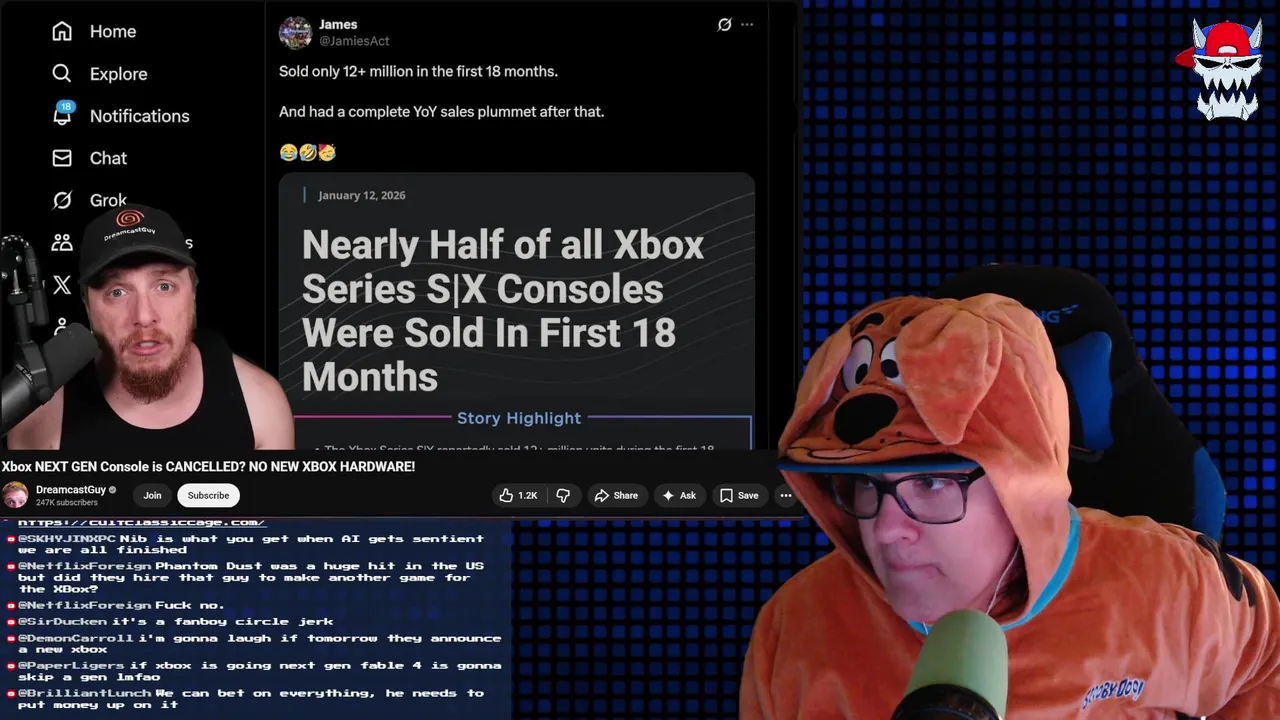Image resolution: width=1280 pixels, height=720 pixels.
Task: Click the Grok explain icon on post
Action: [724, 25]
